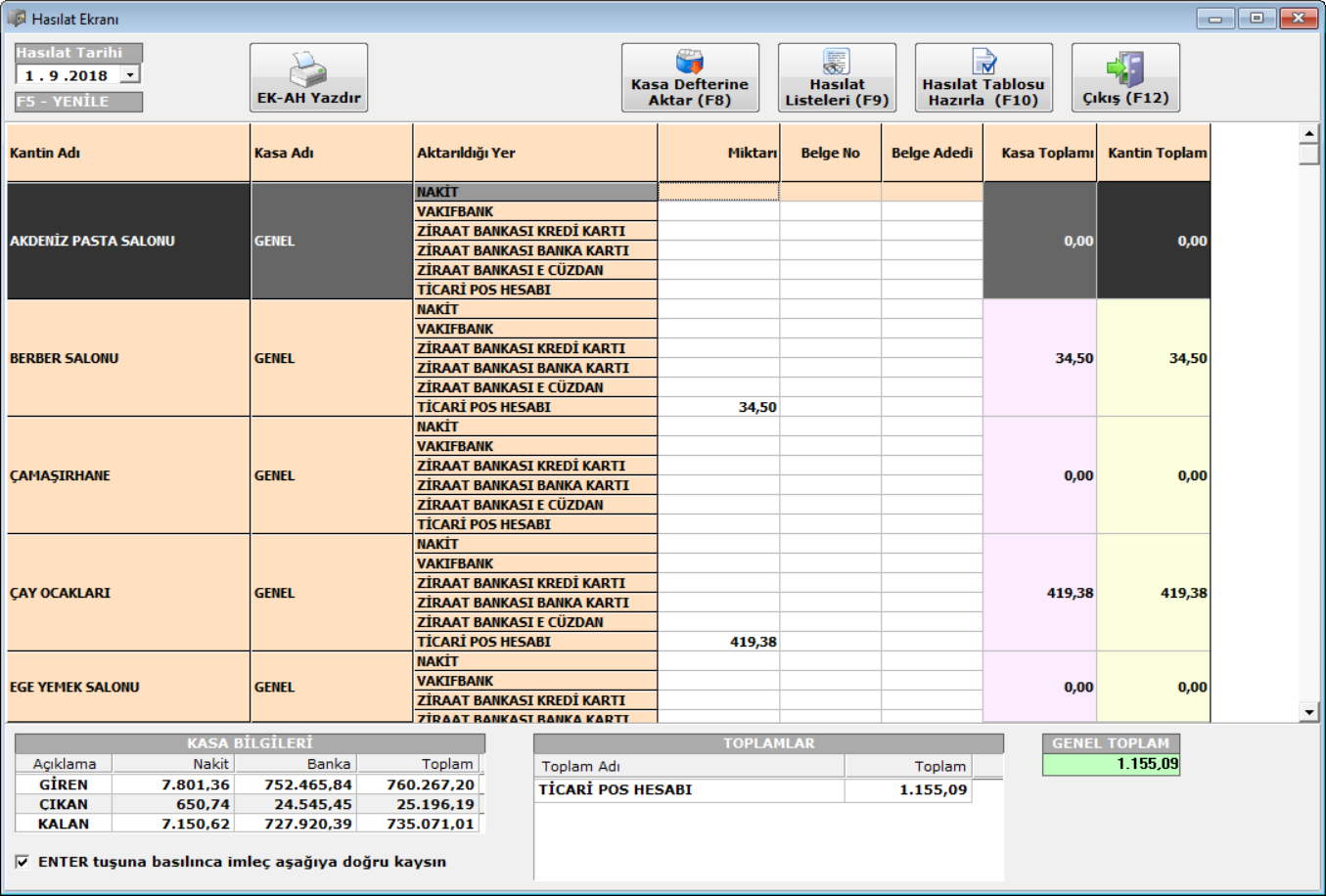Image resolution: width=1326 pixels, height=896 pixels.
Task: Click Kasa Defterine Aktar (F8) icon
Action: pyautogui.click(x=690, y=63)
